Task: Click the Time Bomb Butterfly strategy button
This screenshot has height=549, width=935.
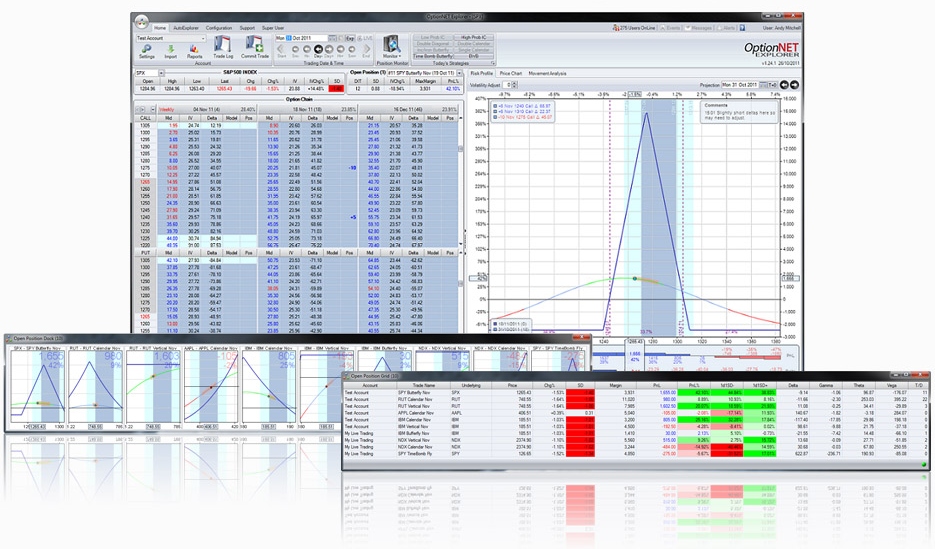Action: point(433,56)
